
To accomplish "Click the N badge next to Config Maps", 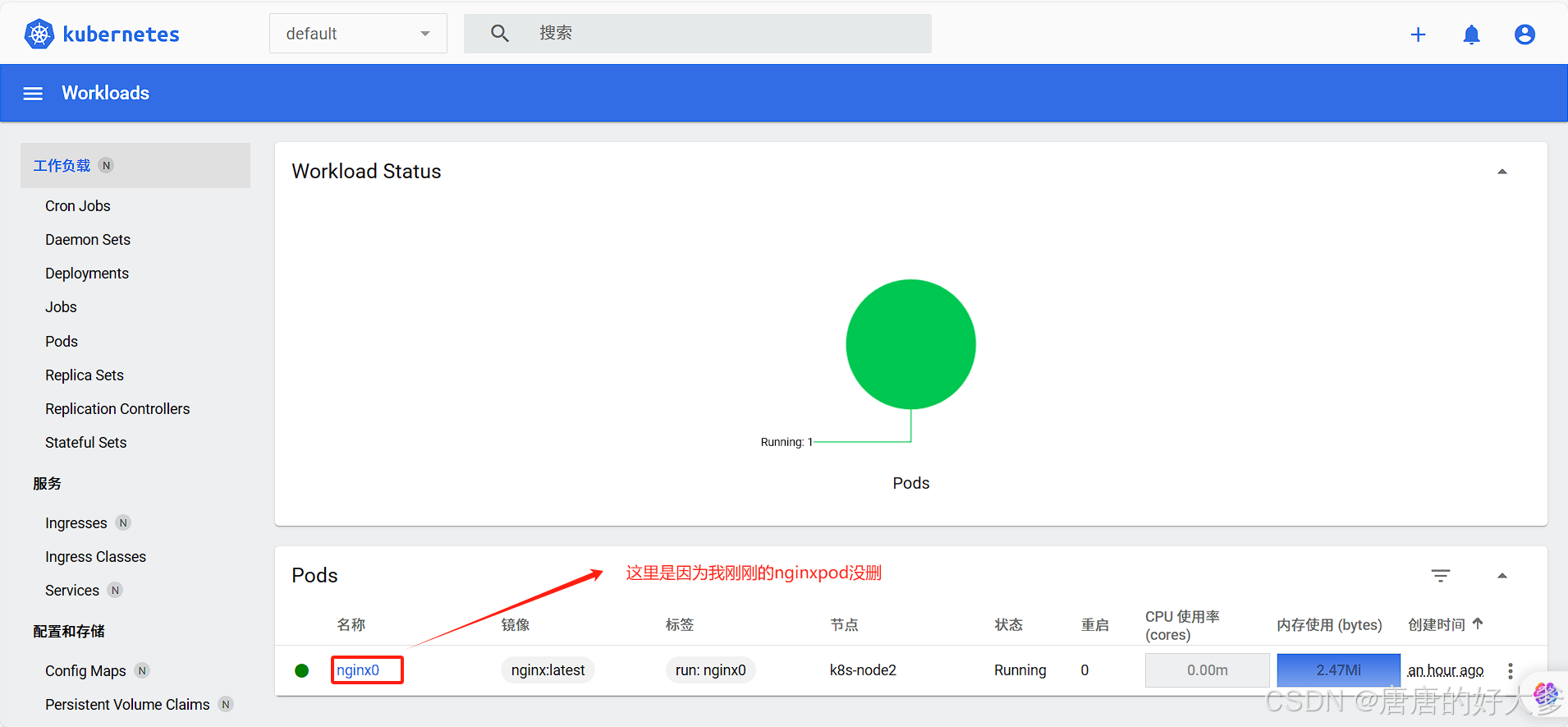I will point(142,671).
